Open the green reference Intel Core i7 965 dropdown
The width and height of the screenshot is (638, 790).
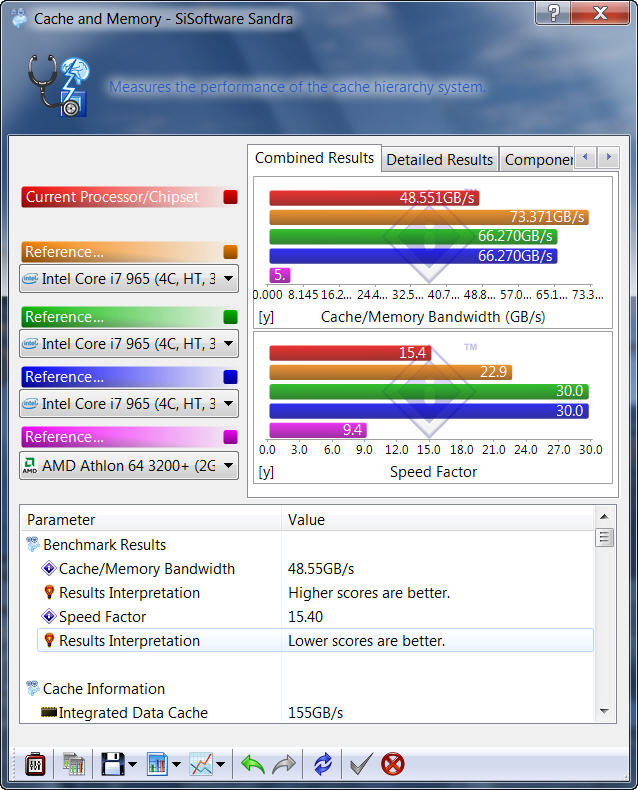129,344
